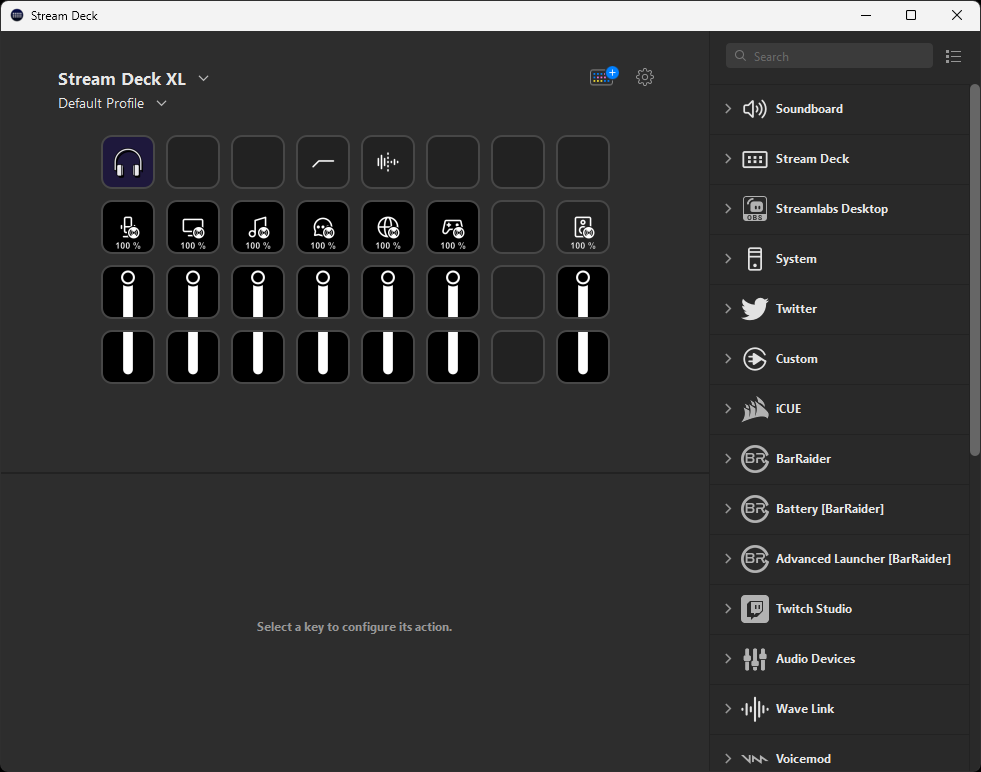Click the waveform key in top row
This screenshot has height=772, width=981.
pos(388,162)
